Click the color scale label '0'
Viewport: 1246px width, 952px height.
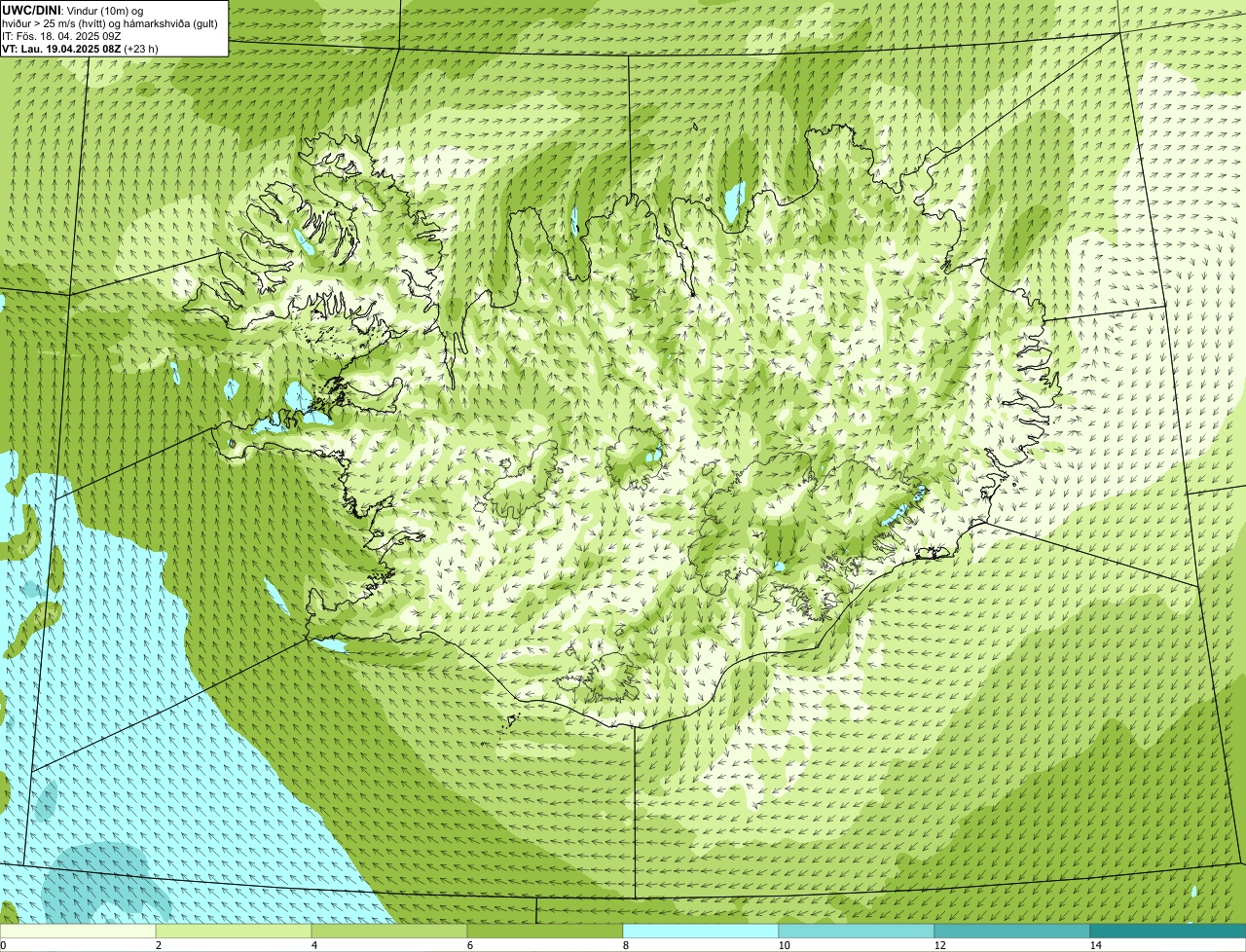[x=3, y=945]
